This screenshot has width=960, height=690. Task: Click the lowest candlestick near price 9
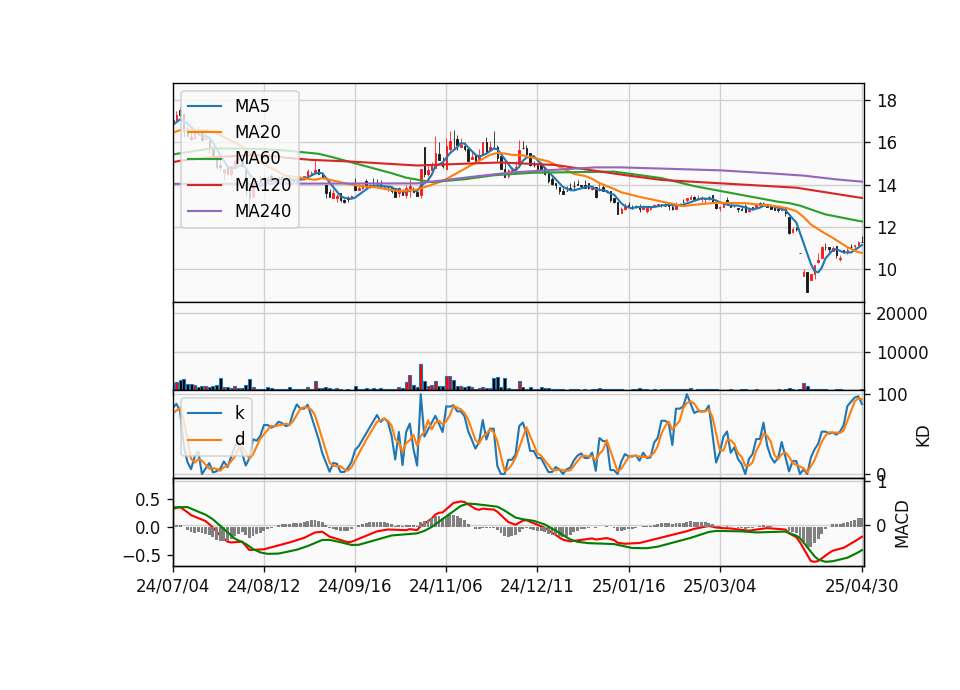[x=808, y=282]
